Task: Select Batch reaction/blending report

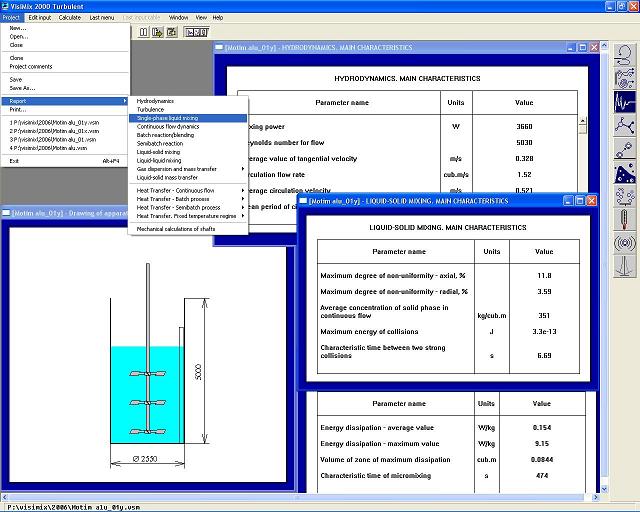Action: [x=188, y=135]
